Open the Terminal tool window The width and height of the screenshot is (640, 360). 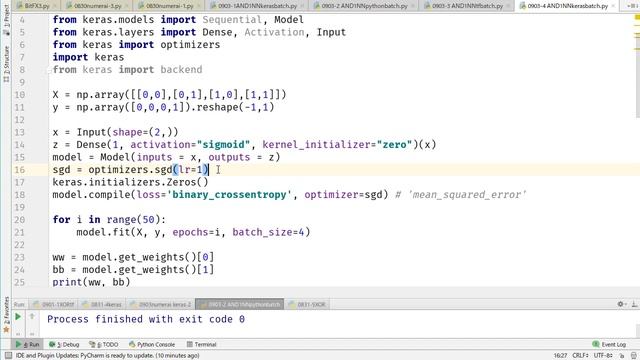[x=201, y=344]
